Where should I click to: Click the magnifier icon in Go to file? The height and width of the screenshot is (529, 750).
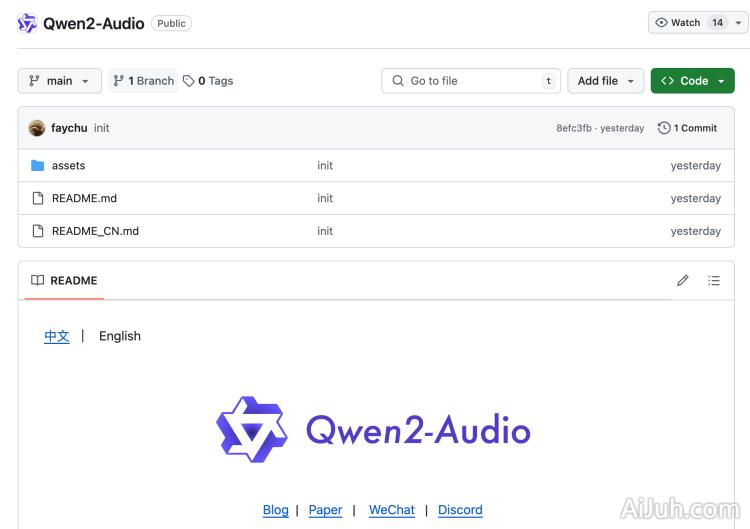pyautogui.click(x=398, y=81)
